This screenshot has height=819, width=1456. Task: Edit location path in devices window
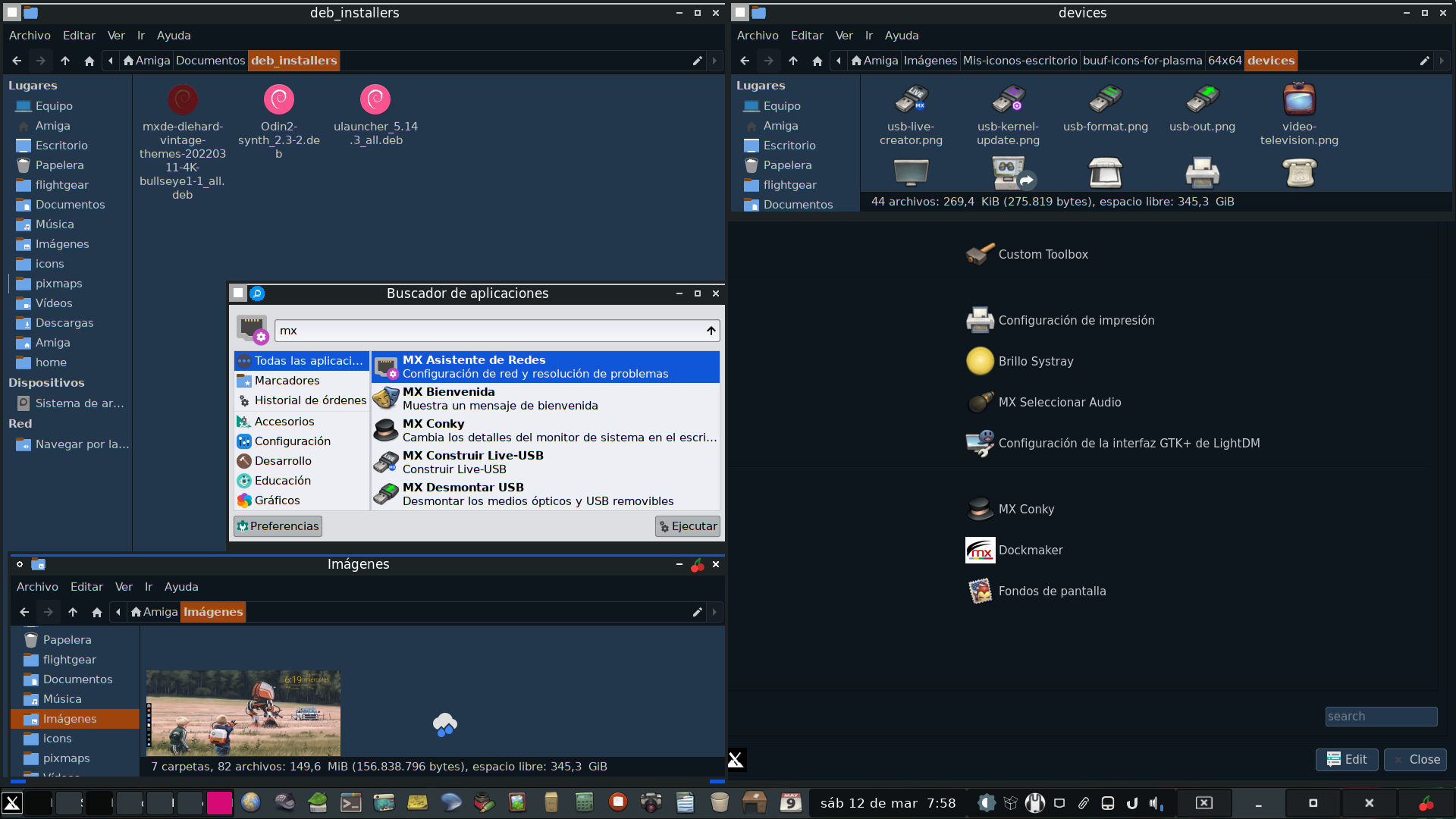[1424, 61]
